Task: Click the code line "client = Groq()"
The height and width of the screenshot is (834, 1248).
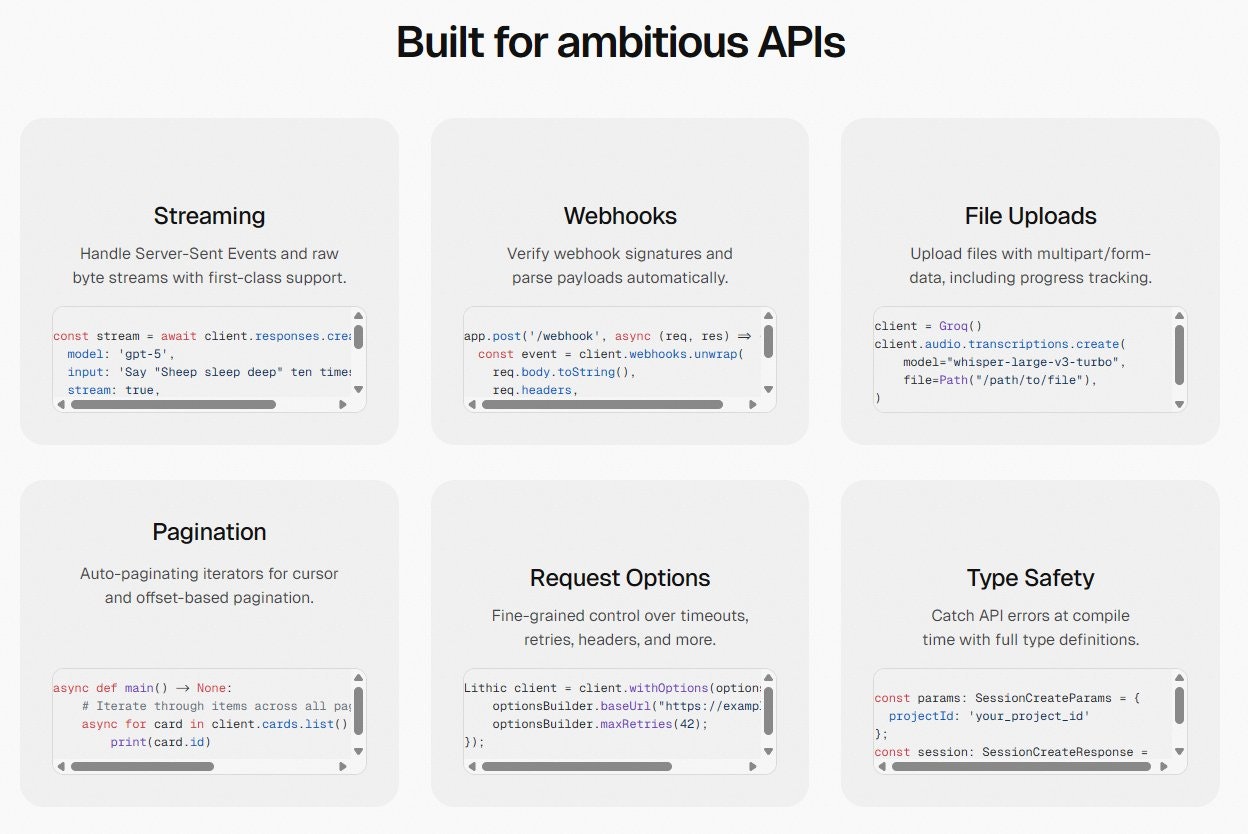Action: pos(928,326)
